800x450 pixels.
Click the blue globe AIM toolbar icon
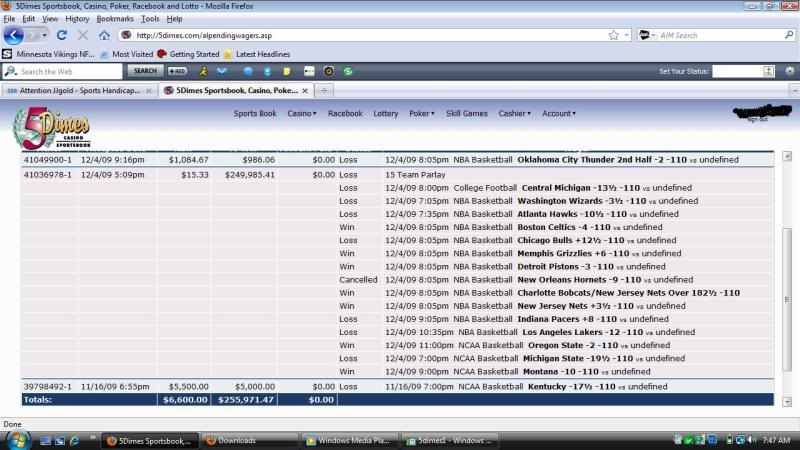pyautogui.click(x=248, y=71)
